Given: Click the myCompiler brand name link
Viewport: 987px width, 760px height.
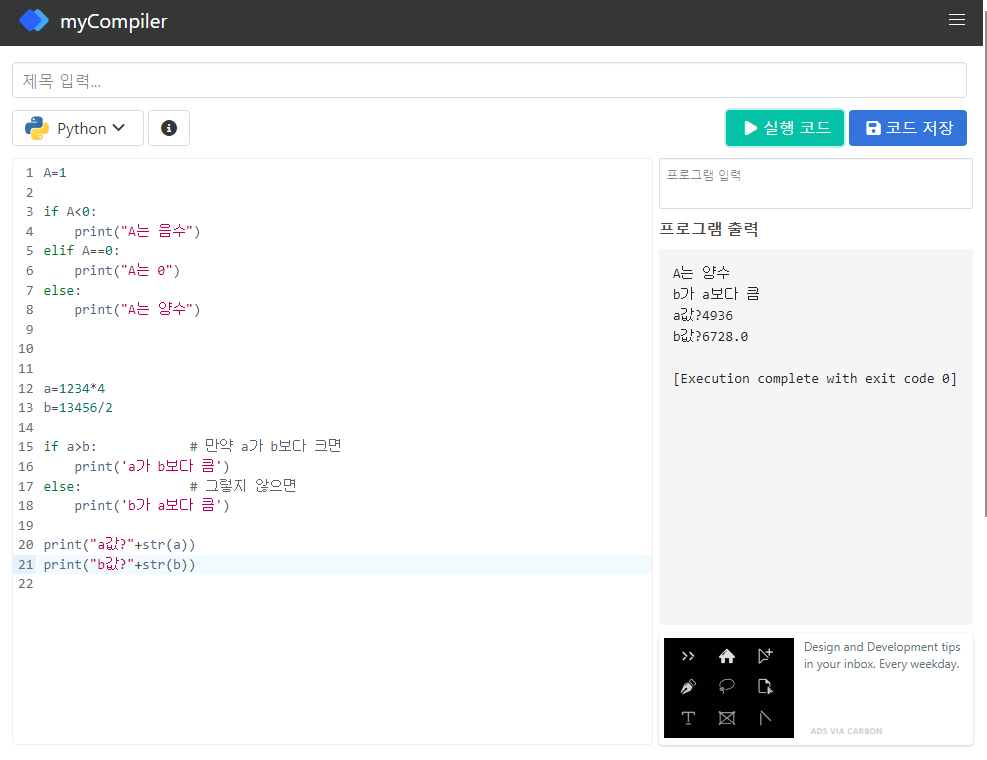Looking at the screenshot, I should coord(113,21).
